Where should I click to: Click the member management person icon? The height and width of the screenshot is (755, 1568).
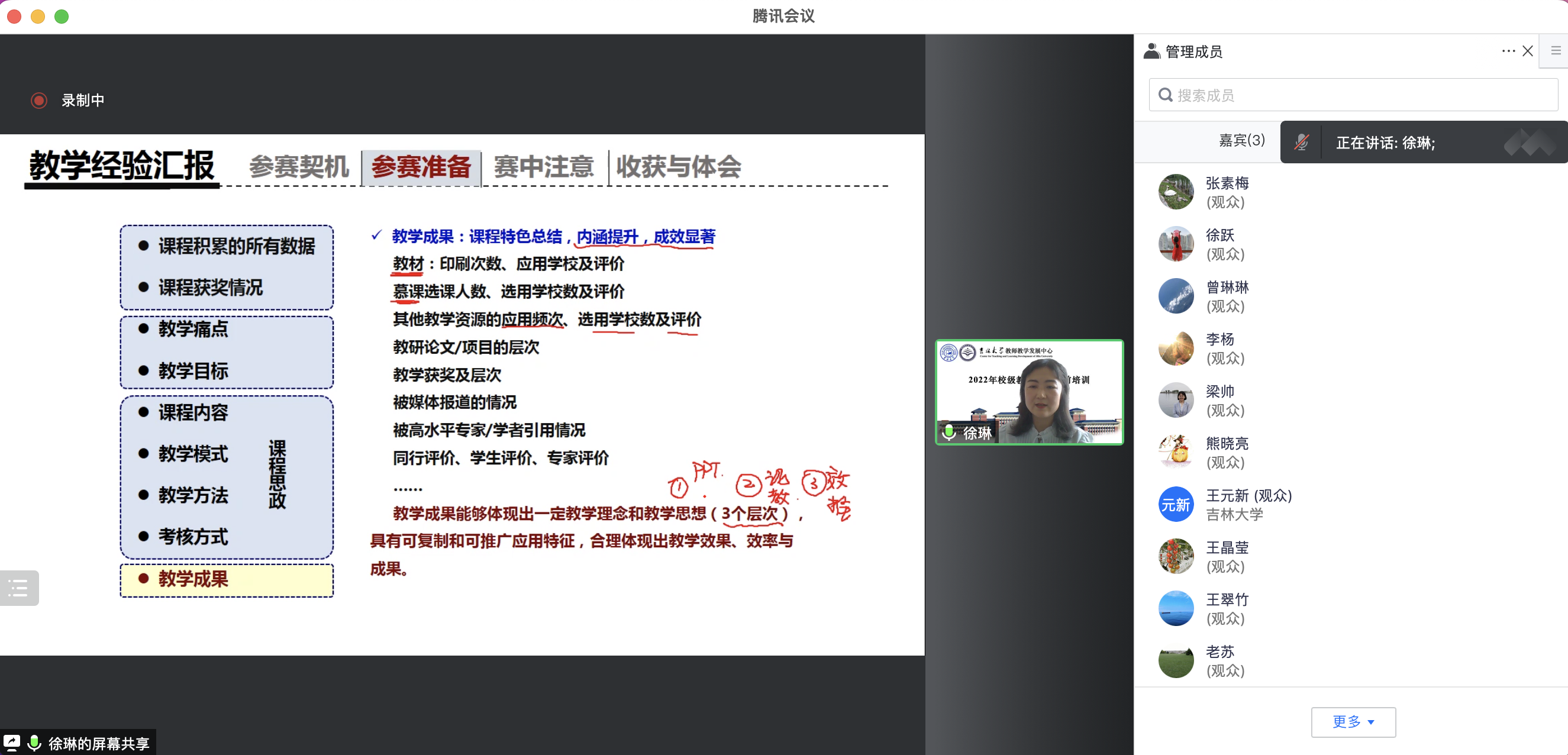(x=1151, y=51)
